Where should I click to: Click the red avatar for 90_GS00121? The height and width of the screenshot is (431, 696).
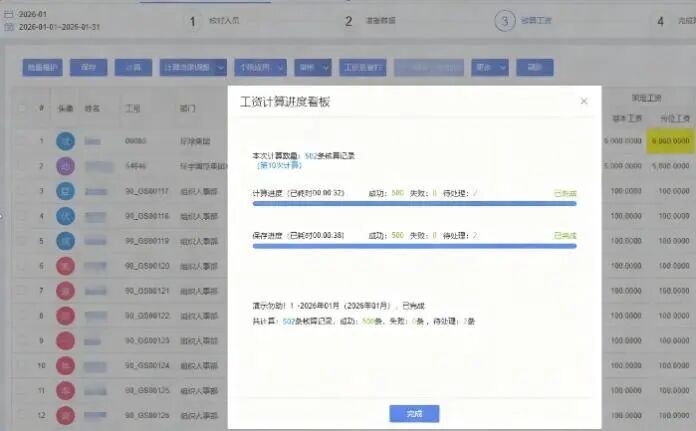(65, 291)
